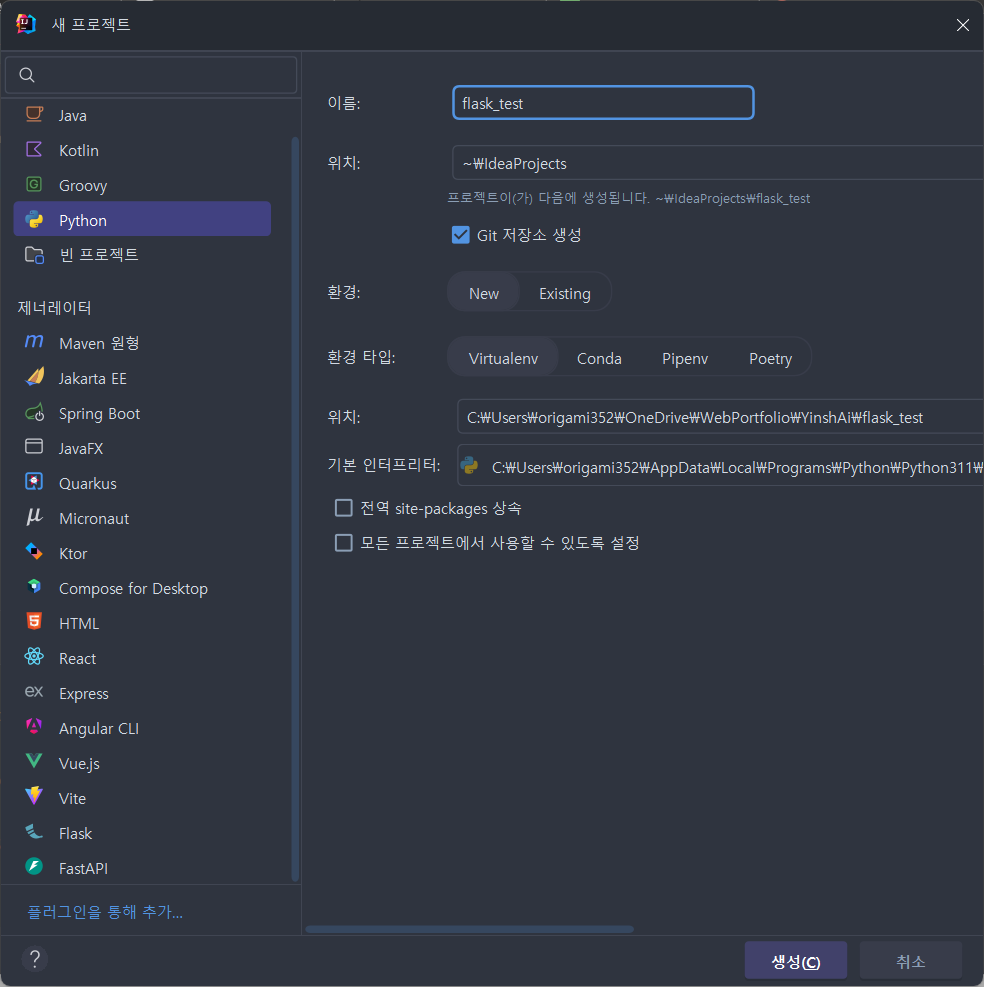
Task: Click the 생성(C) create button
Action: [796, 961]
